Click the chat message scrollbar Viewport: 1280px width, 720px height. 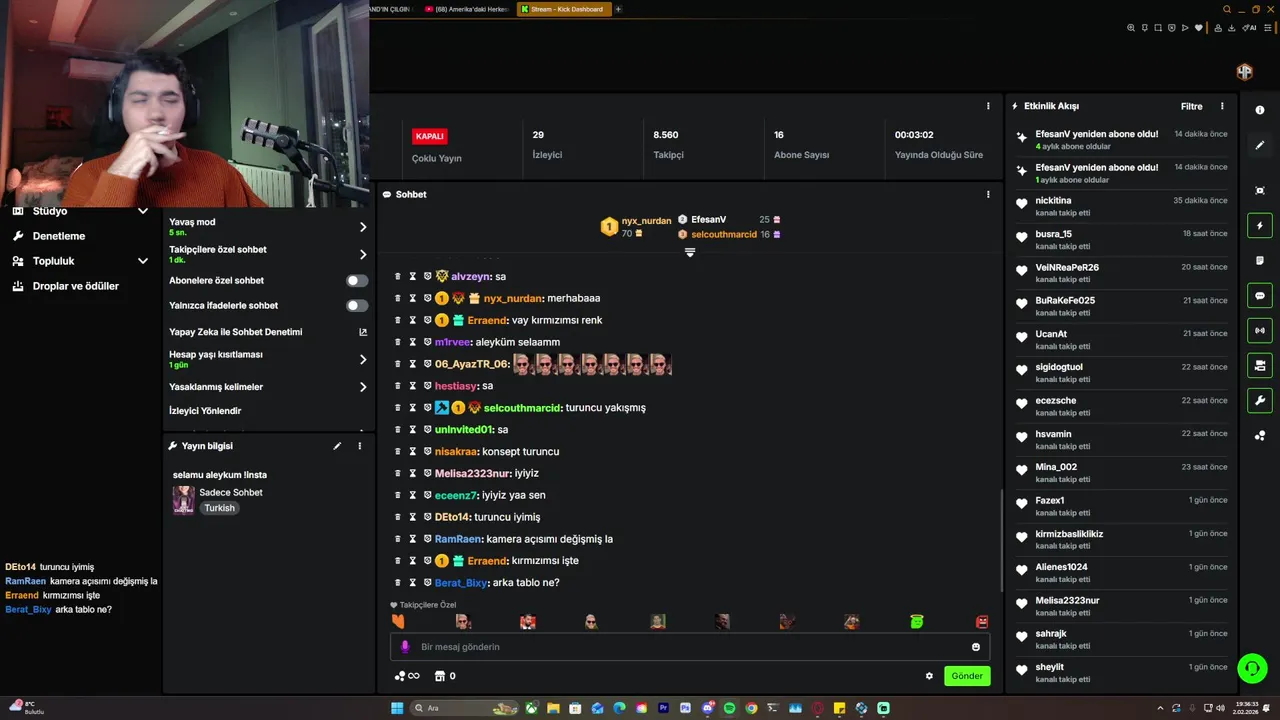pos(1001,540)
